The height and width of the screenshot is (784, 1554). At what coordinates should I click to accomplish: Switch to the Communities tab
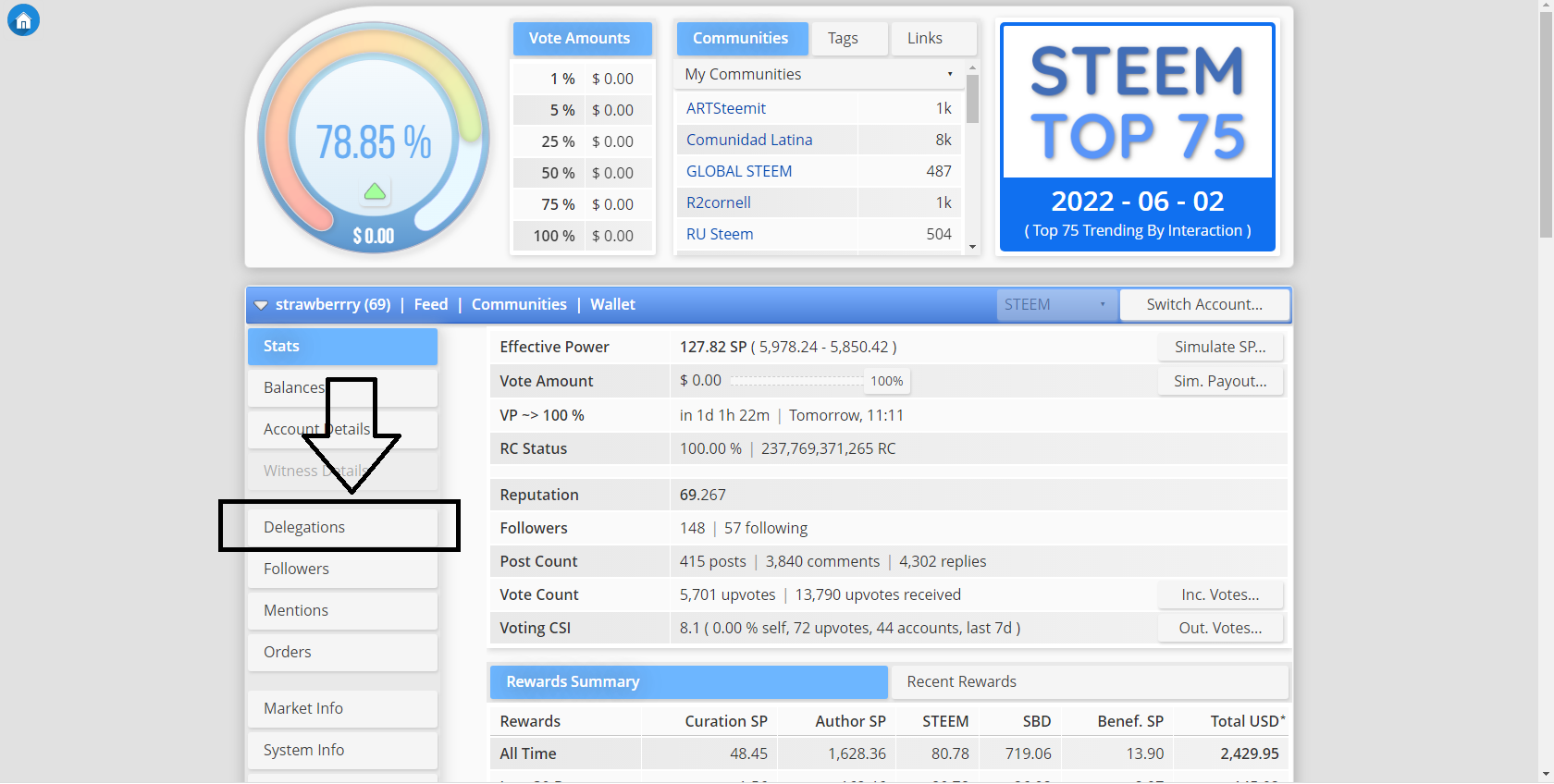741,38
